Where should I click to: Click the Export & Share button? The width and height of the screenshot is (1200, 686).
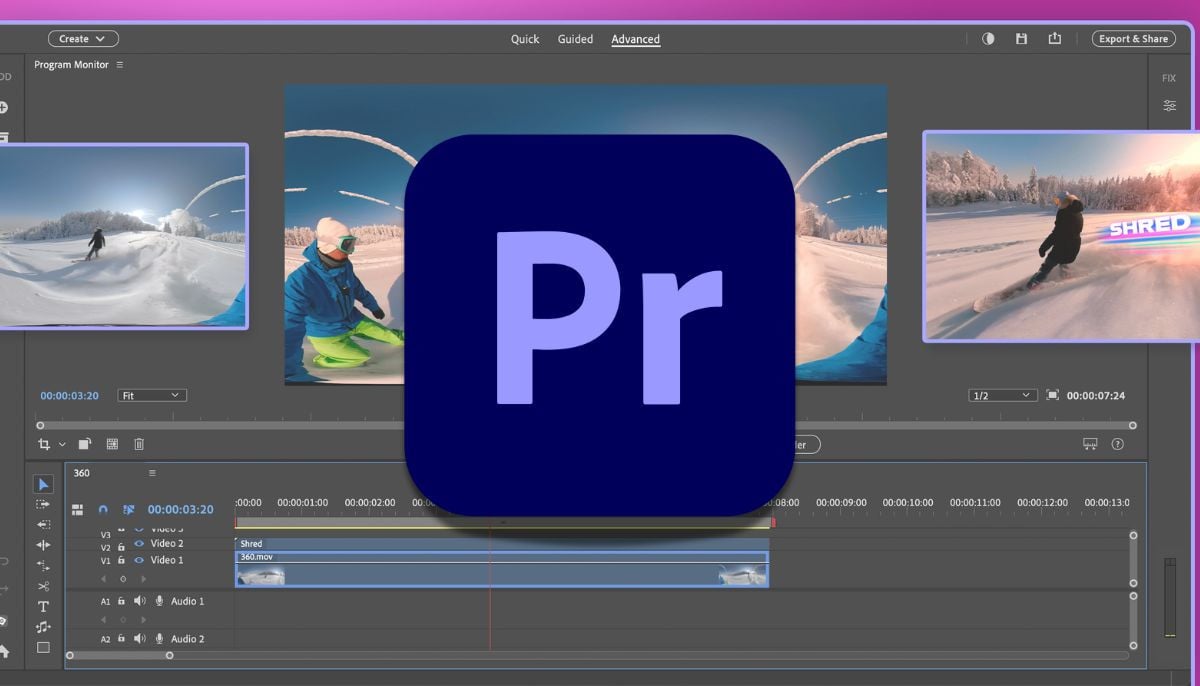(x=1134, y=39)
